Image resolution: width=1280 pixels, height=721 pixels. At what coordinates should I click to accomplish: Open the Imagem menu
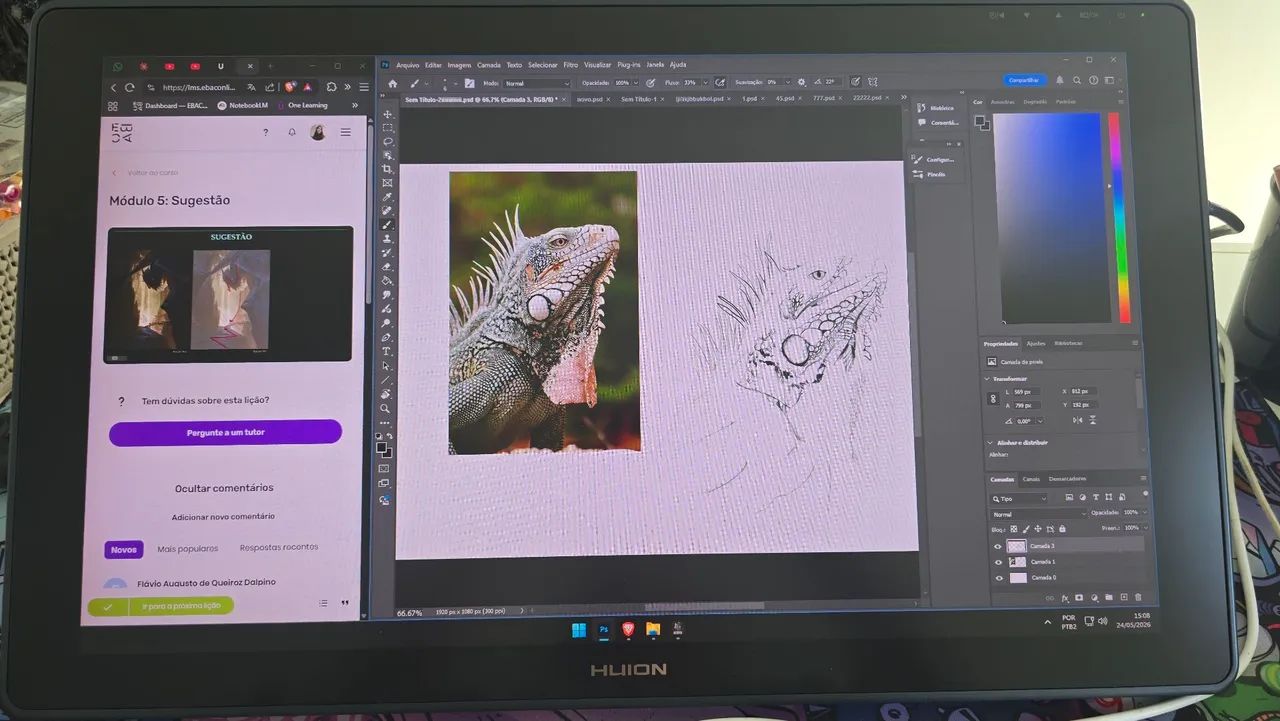(x=459, y=65)
